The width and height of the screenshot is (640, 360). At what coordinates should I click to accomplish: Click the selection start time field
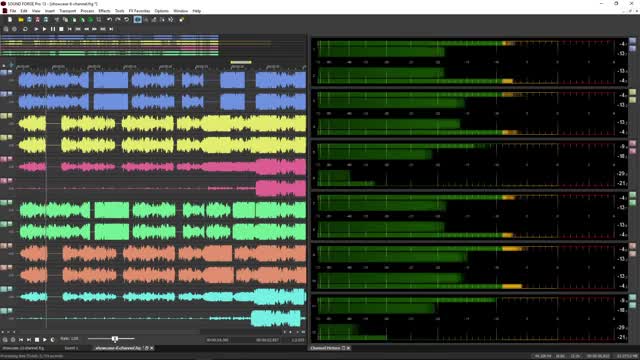coord(218,340)
